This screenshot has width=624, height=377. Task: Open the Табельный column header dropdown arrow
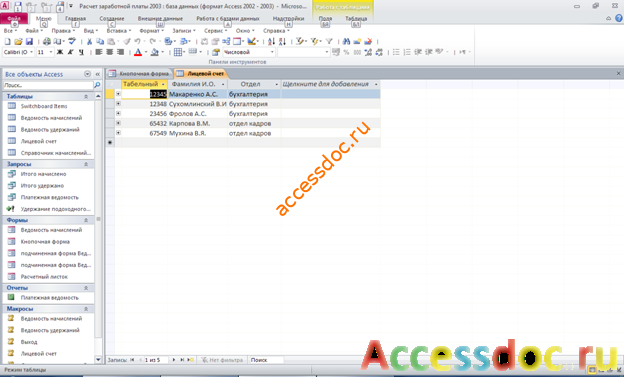(x=163, y=84)
